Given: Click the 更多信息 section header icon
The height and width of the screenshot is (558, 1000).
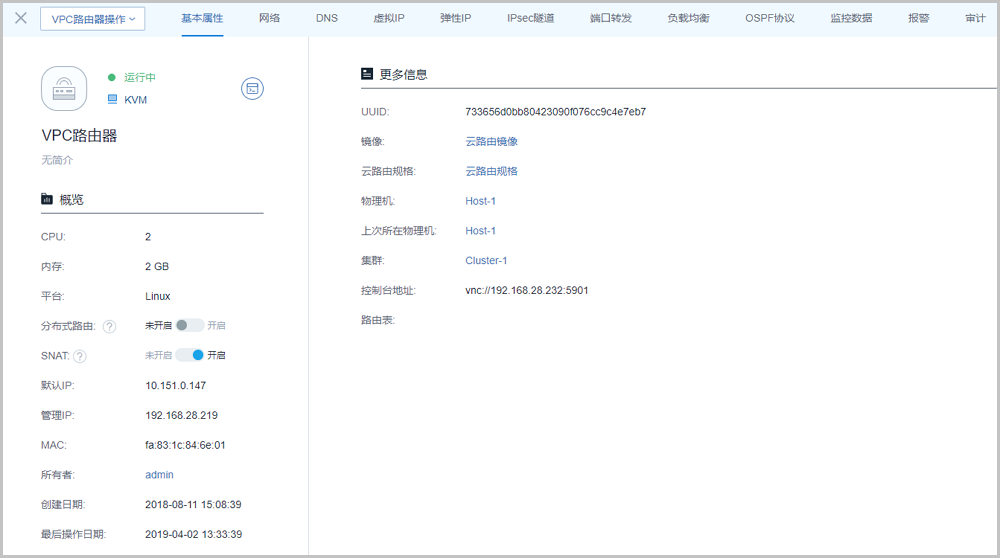Looking at the screenshot, I should coord(367,74).
